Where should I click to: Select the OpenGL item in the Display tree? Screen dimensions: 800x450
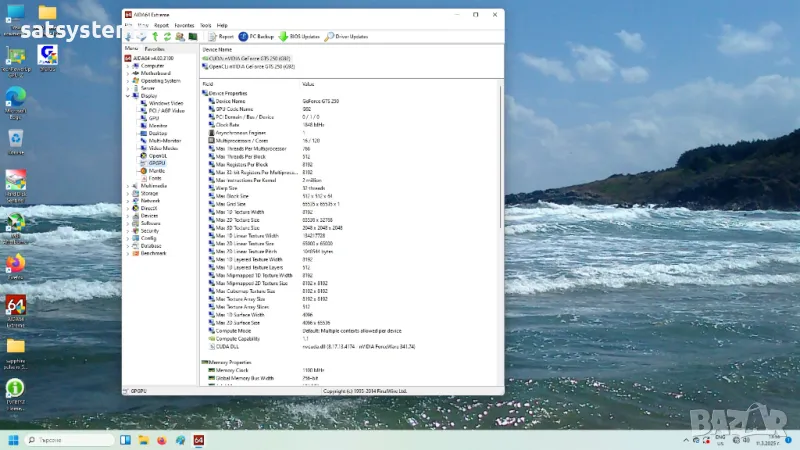point(157,155)
